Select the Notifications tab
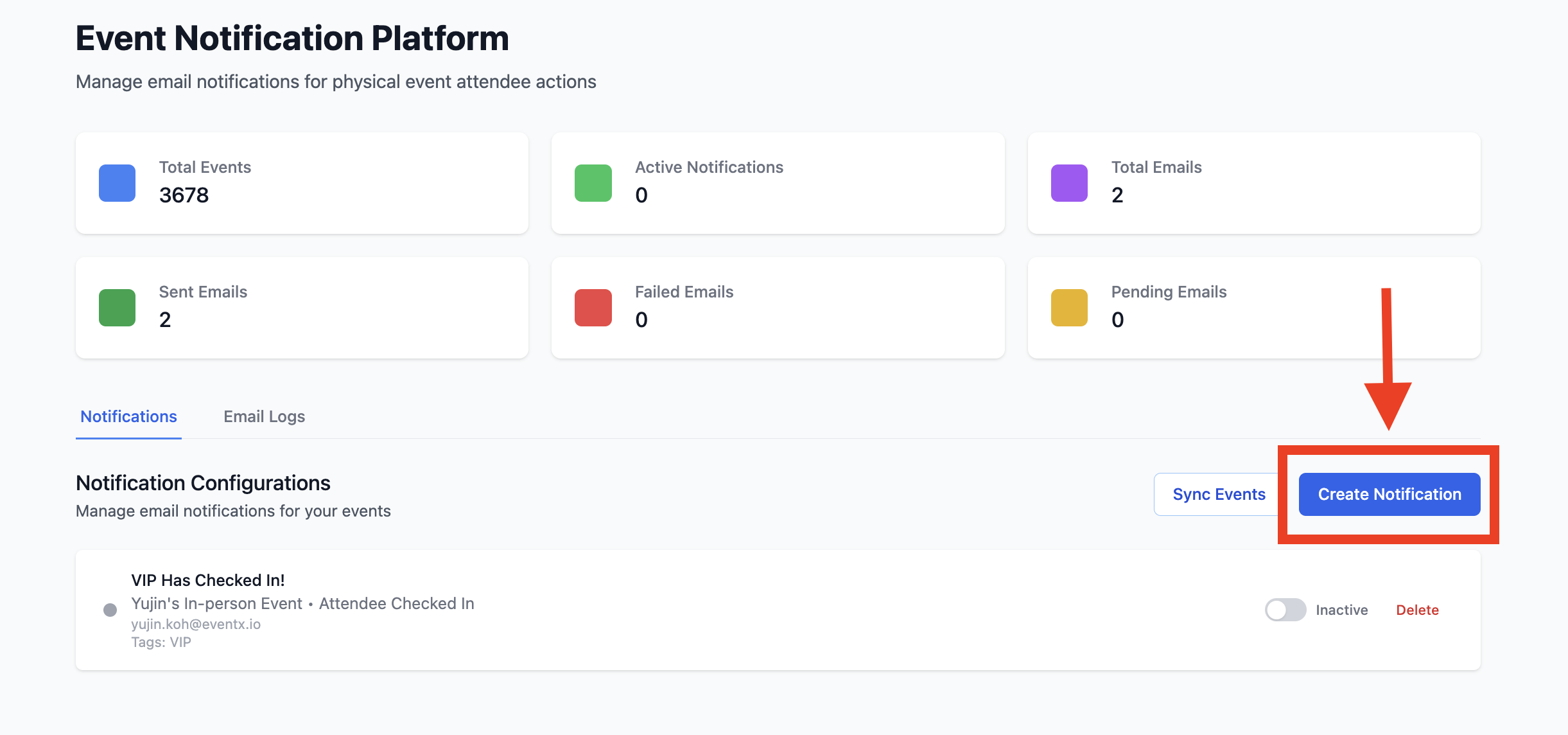The image size is (1568, 735). 128,416
